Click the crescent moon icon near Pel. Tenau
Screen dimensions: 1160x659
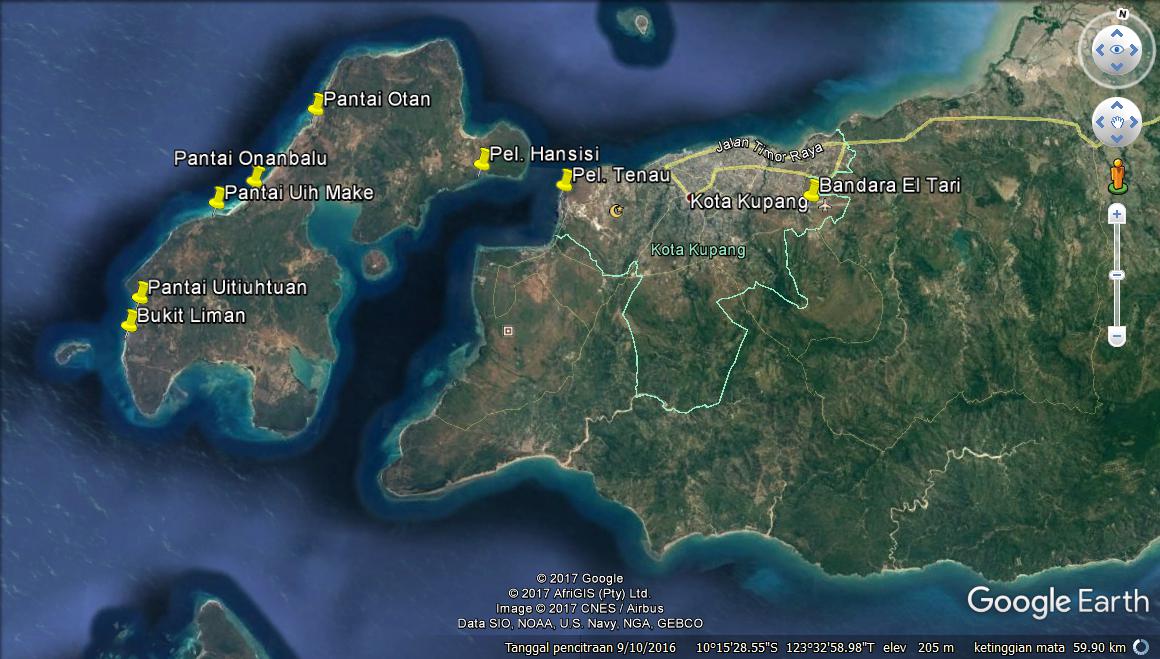pyautogui.click(x=617, y=211)
